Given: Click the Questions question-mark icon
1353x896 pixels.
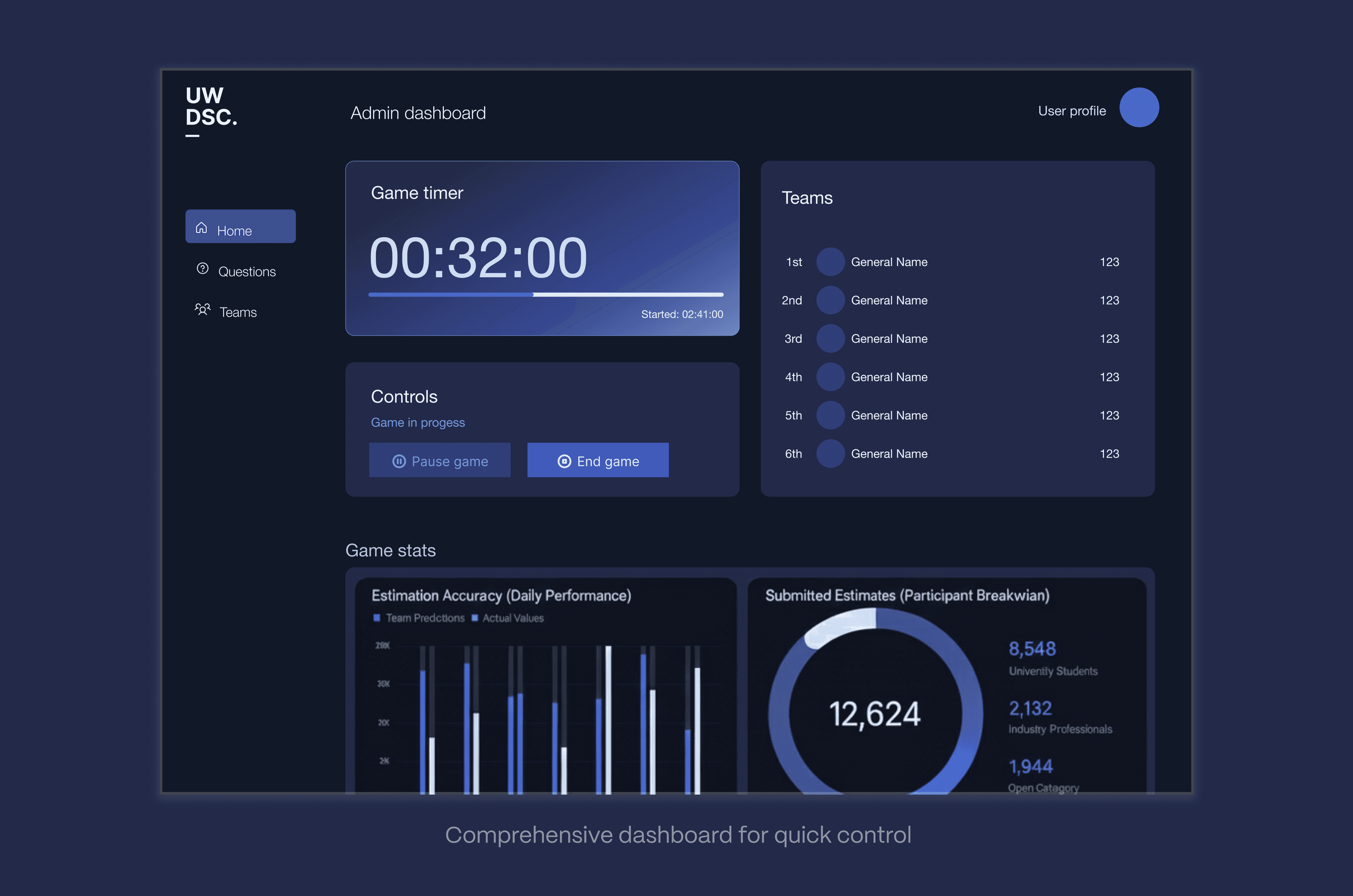Looking at the screenshot, I should point(202,269).
